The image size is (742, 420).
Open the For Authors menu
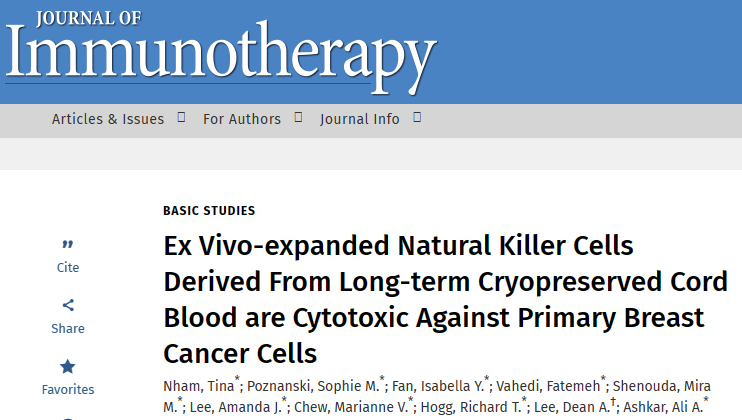click(242, 119)
